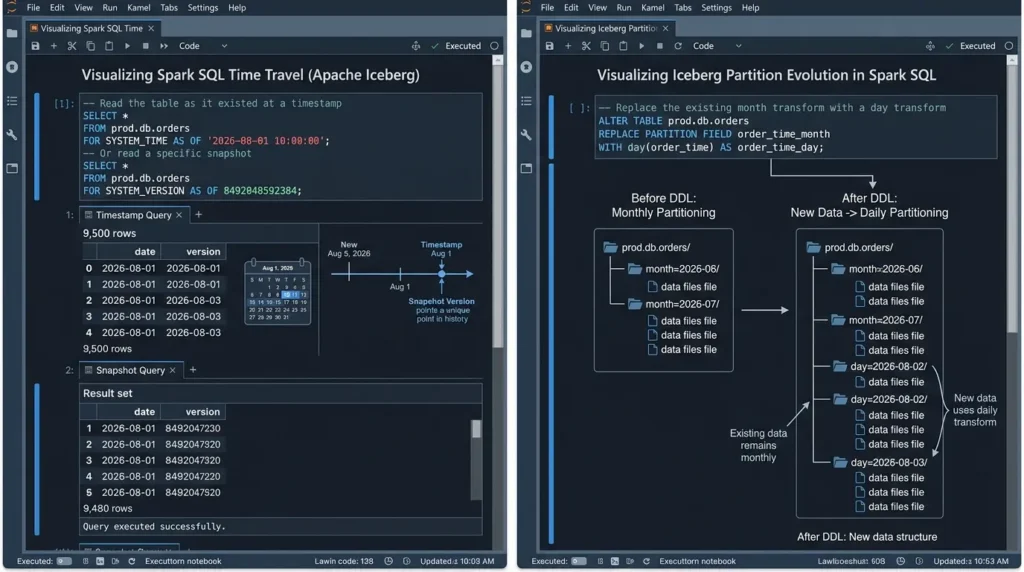Click the month=2026-06/ folder in Before DDL tree
This screenshot has height=572, width=1024.
(673, 269)
